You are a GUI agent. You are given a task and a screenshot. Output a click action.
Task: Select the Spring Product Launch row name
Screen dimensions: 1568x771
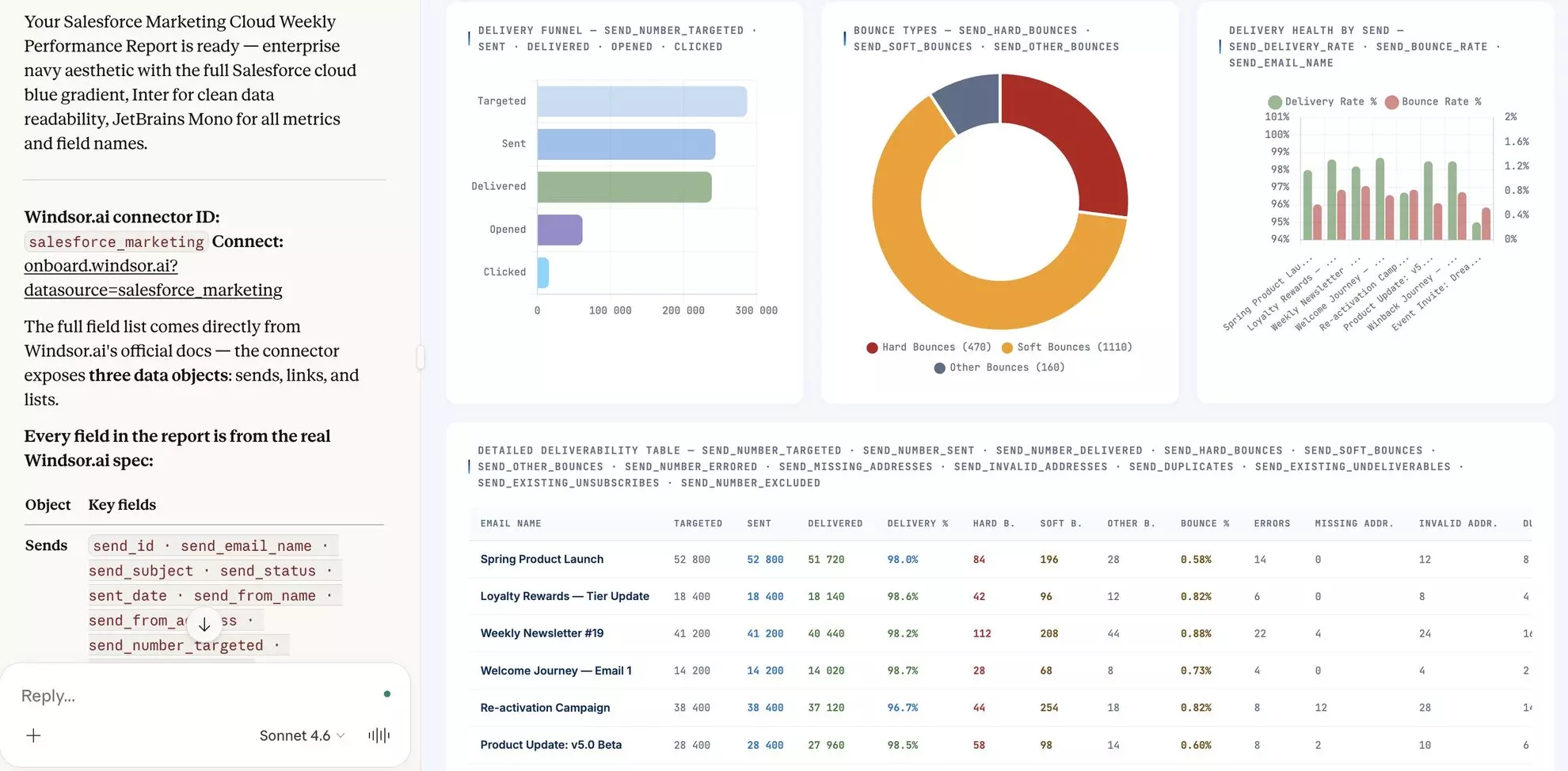tap(542, 560)
